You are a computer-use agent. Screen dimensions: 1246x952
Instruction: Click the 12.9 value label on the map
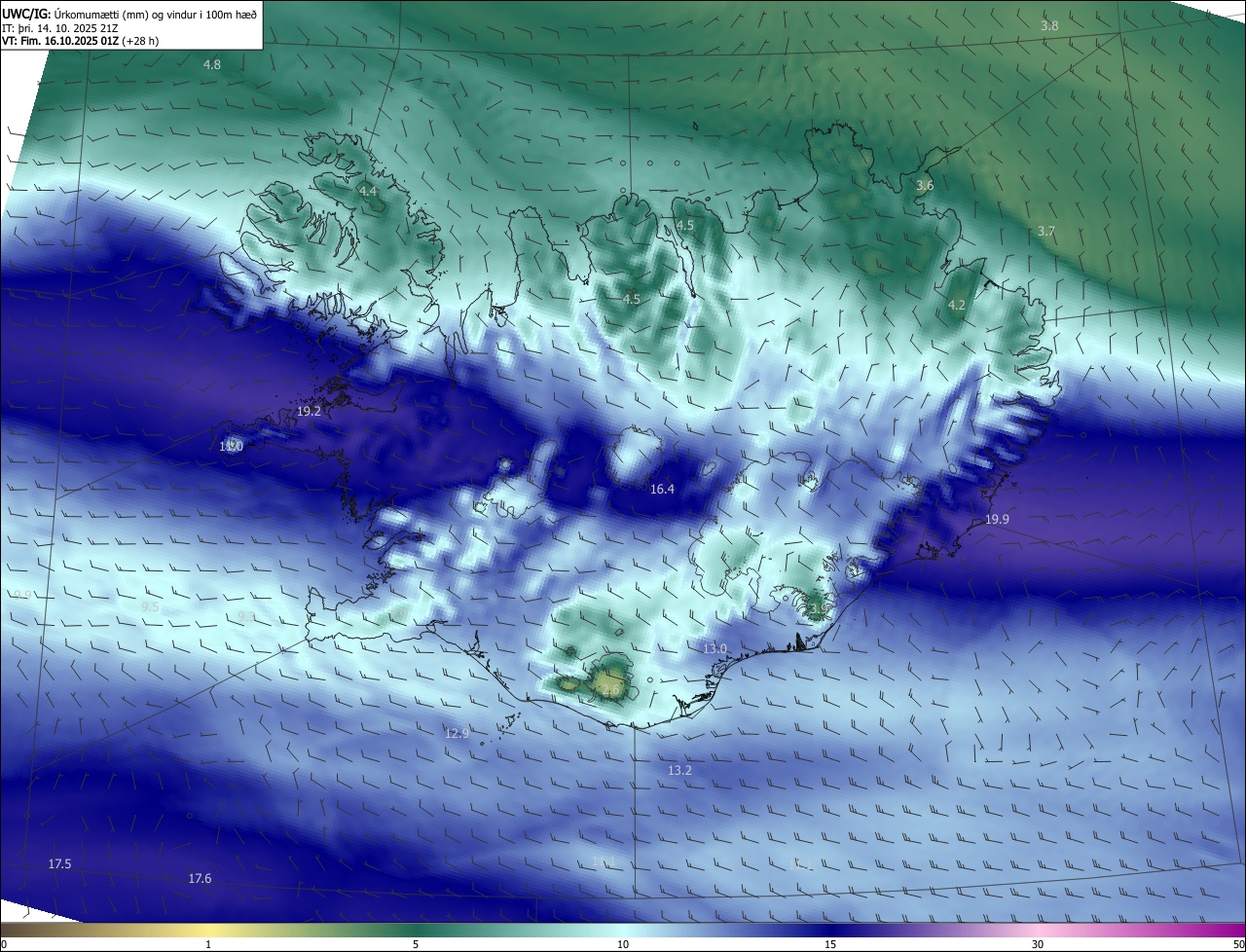click(458, 733)
